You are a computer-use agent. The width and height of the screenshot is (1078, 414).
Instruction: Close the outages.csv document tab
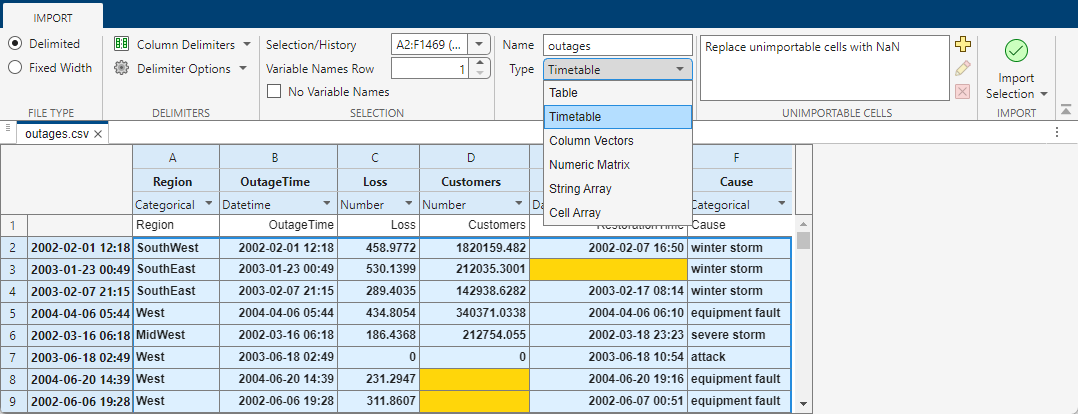[98, 133]
